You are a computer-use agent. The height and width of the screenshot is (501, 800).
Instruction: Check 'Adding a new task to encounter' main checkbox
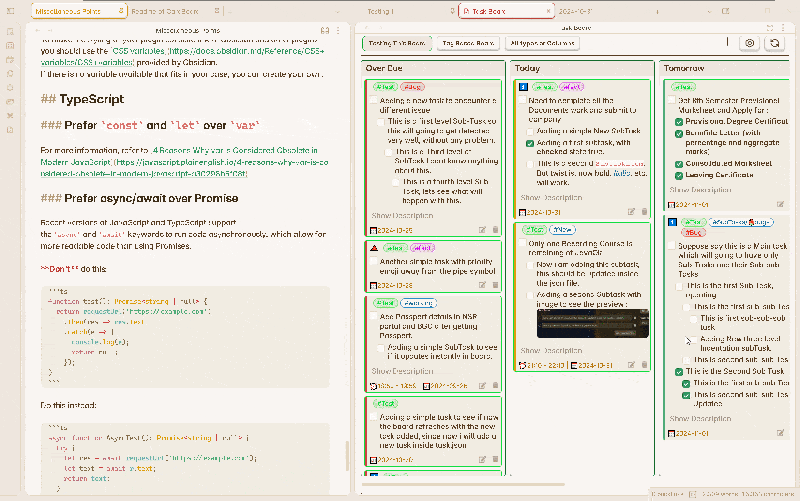tap(373, 101)
